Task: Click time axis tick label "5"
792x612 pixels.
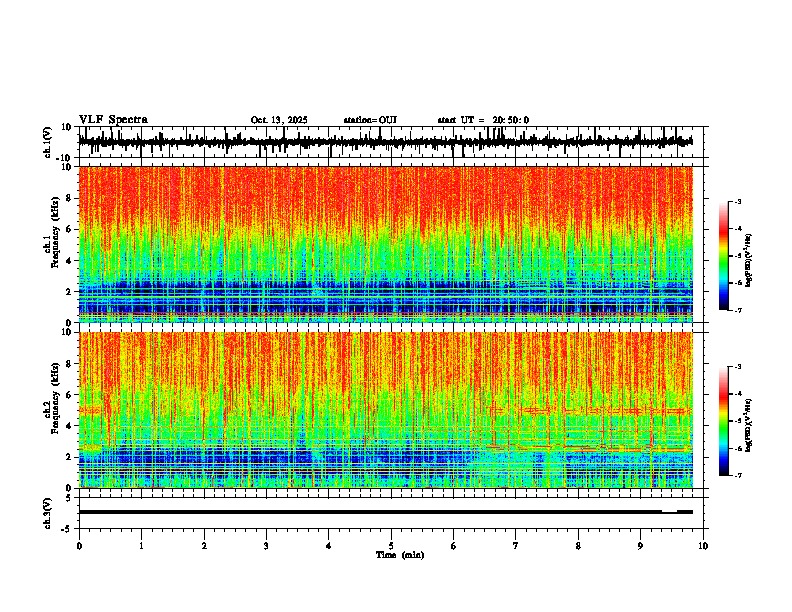Action: click(x=391, y=546)
